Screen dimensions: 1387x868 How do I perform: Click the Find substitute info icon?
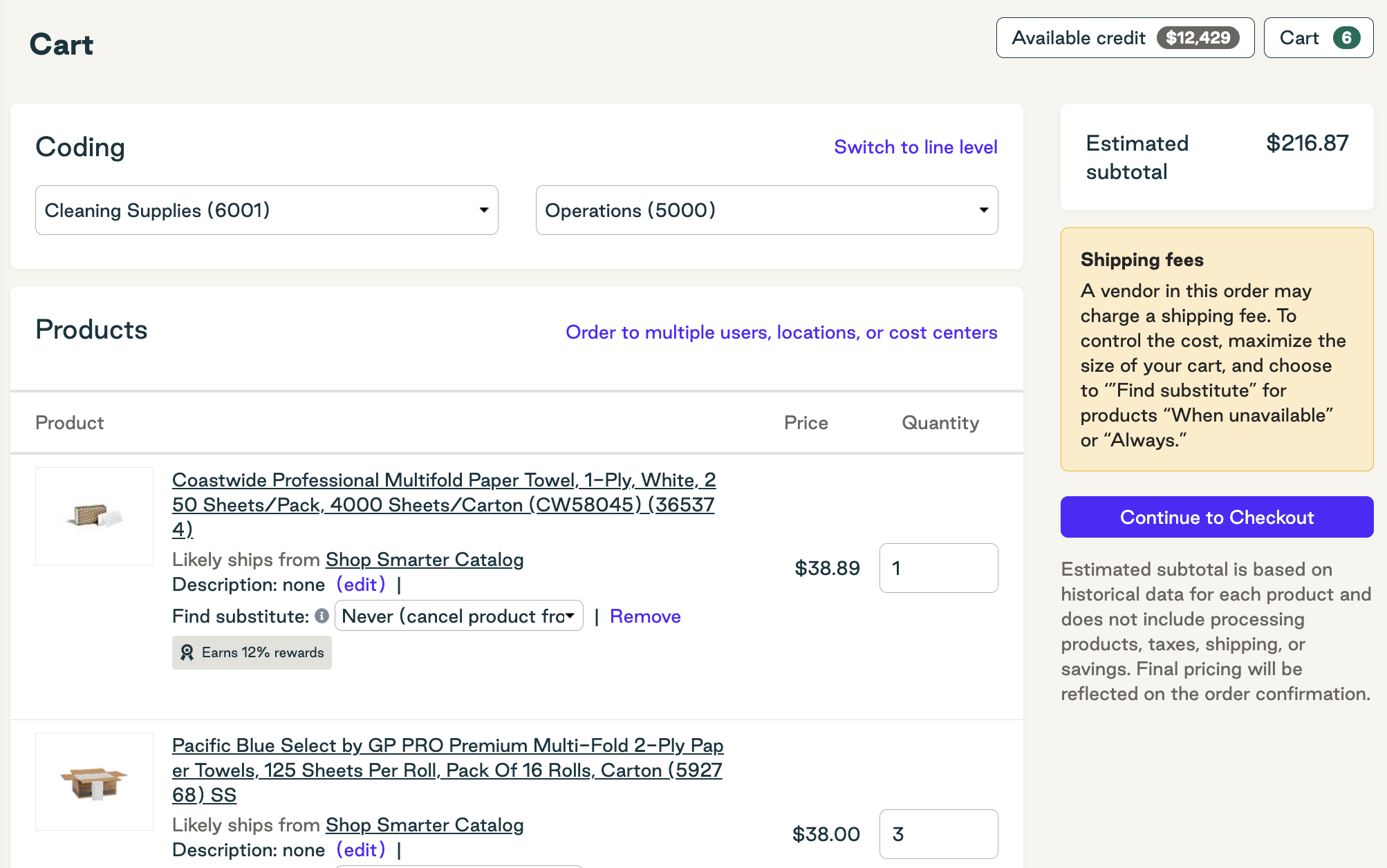tap(322, 616)
